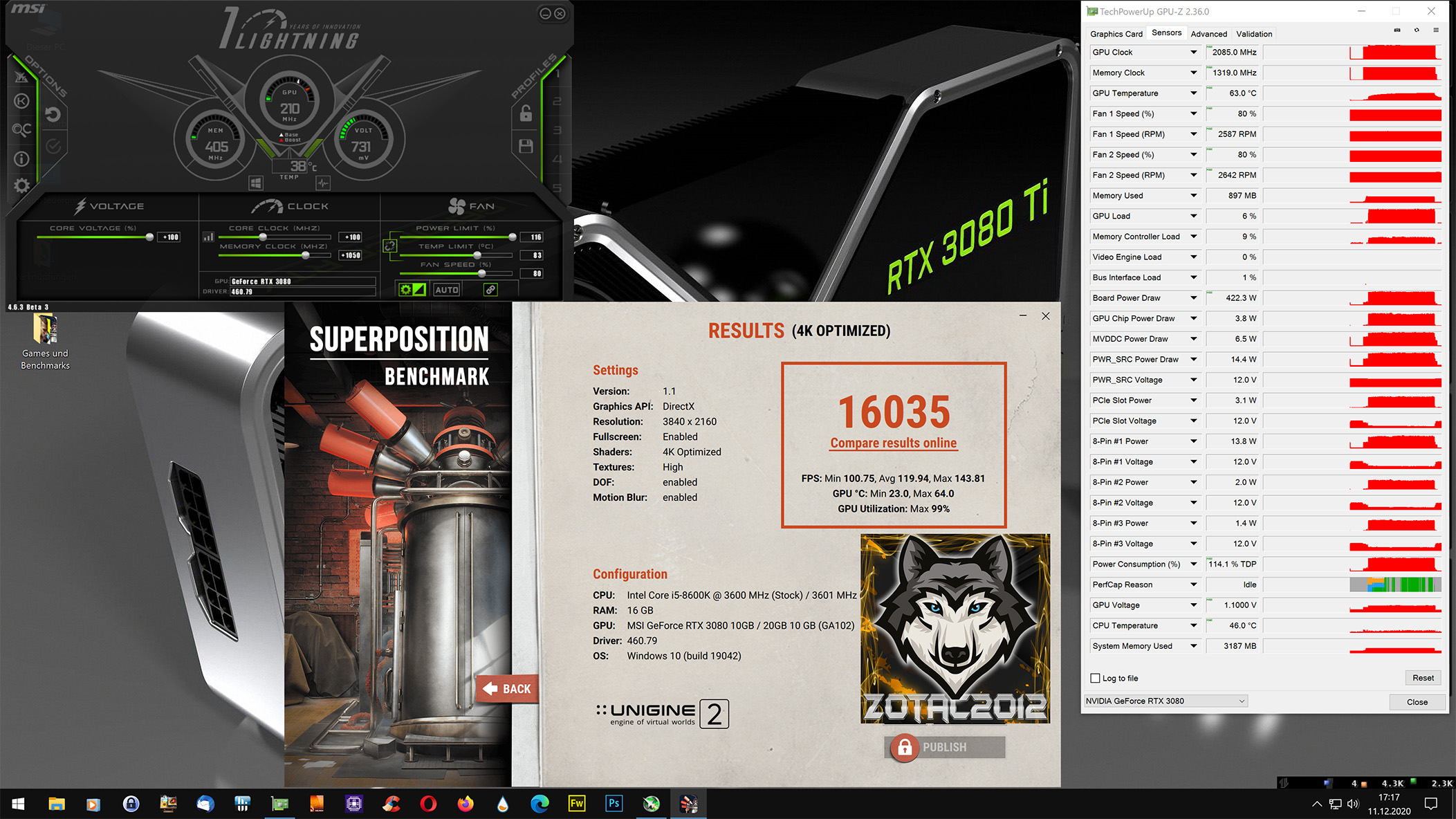Click Compare results online link
Screen dimensions: 1456x819
(x=893, y=442)
